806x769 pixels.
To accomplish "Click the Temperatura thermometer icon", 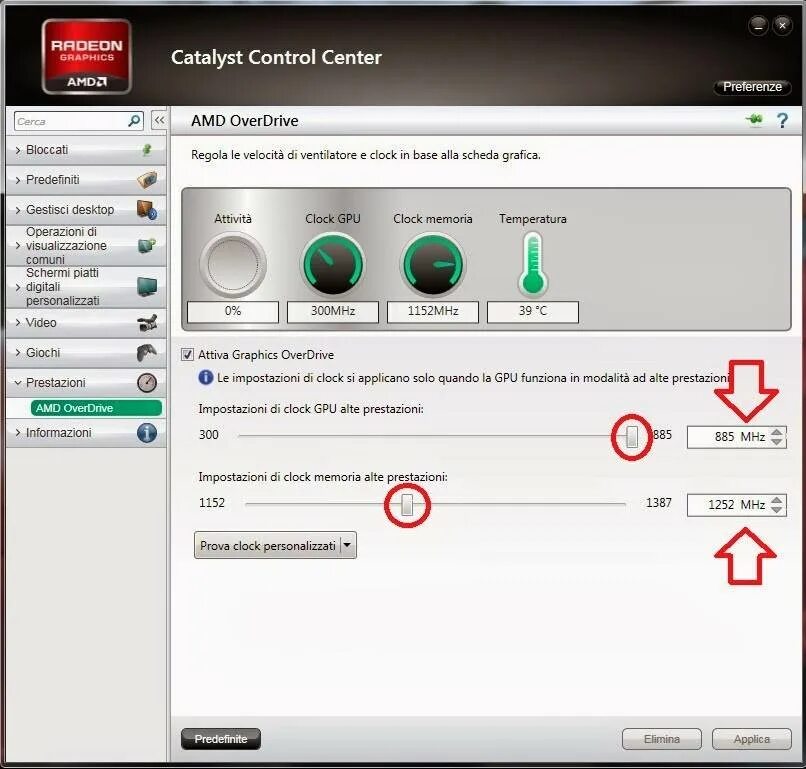I will click(x=533, y=264).
